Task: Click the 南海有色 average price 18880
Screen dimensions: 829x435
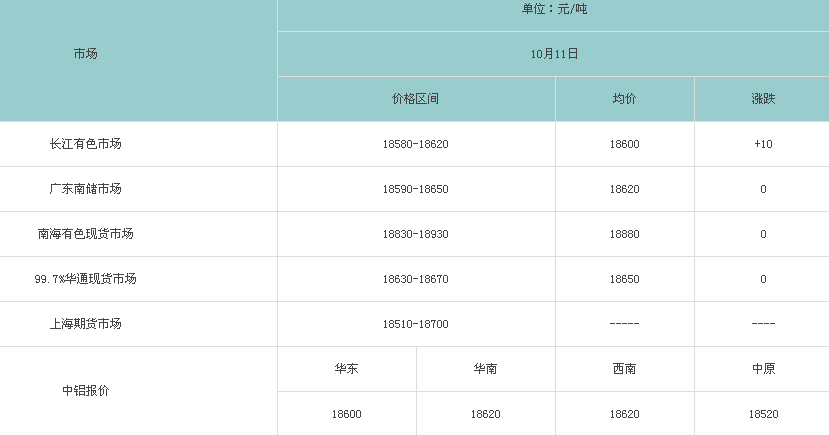Action: 624,234
